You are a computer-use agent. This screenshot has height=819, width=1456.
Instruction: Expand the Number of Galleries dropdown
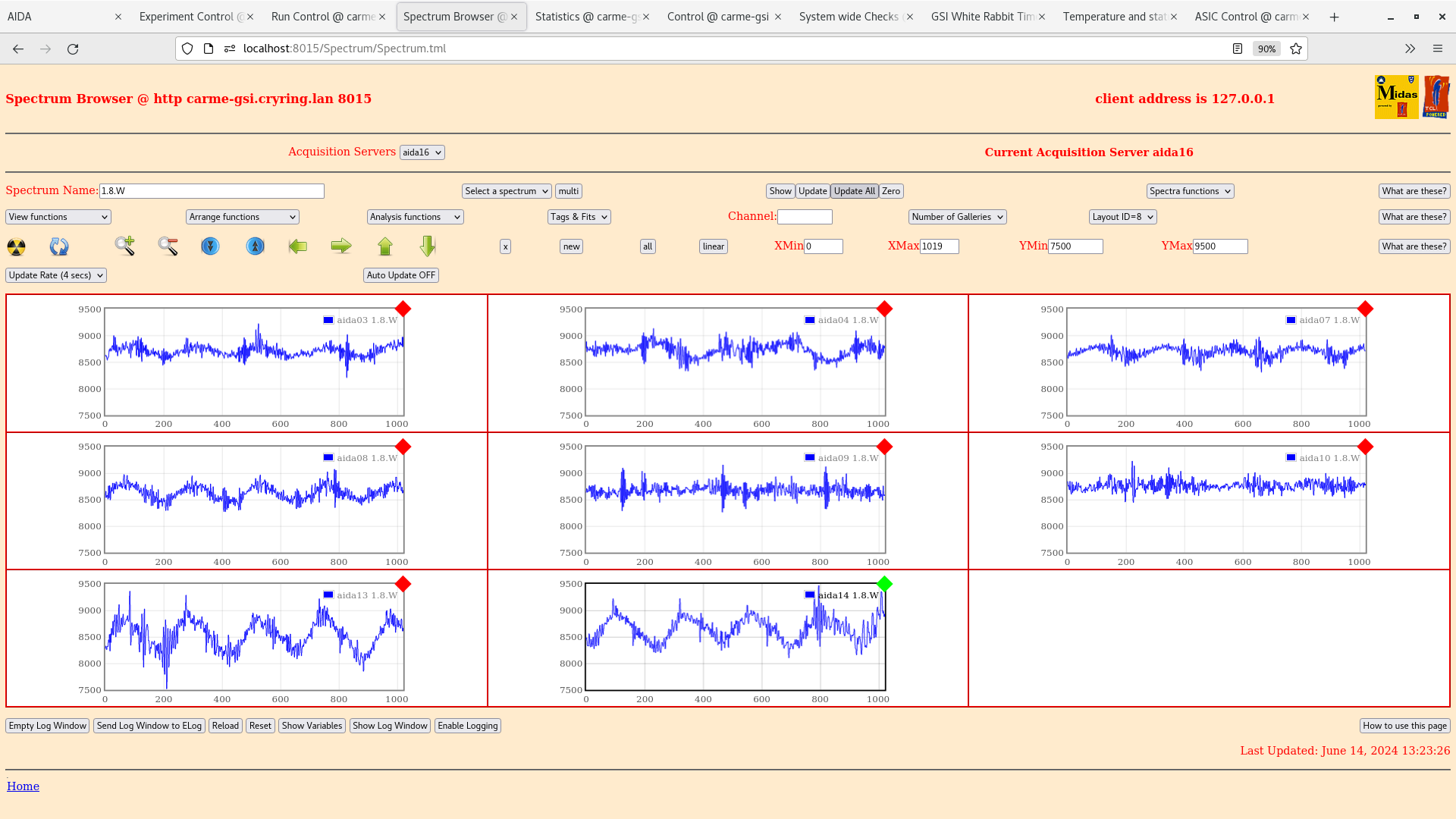956,217
